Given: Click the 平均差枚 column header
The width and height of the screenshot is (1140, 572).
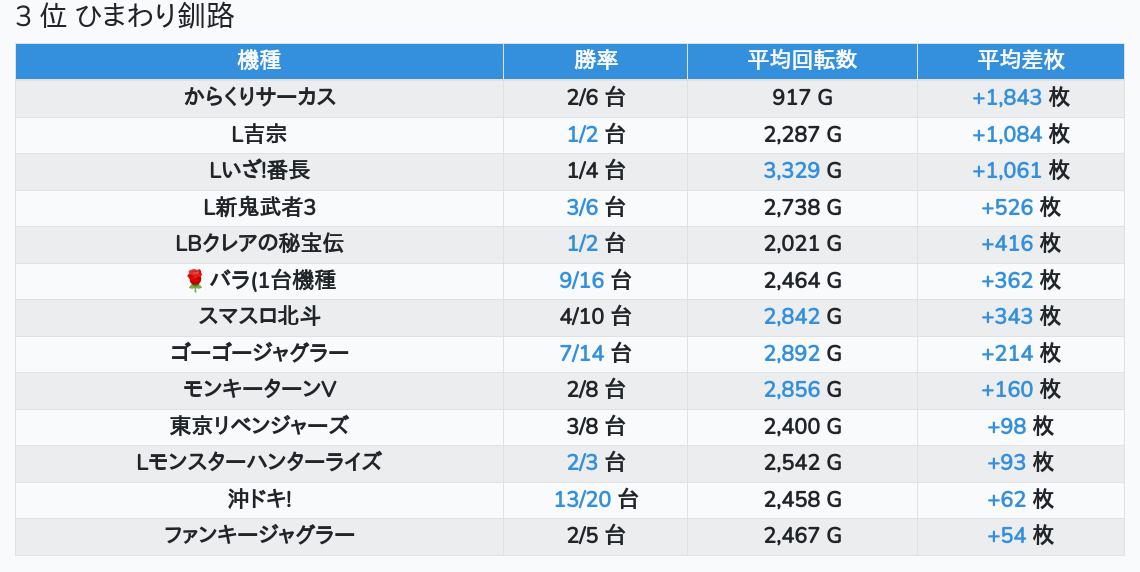Looking at the screenshot, I should pos(1020,60).
